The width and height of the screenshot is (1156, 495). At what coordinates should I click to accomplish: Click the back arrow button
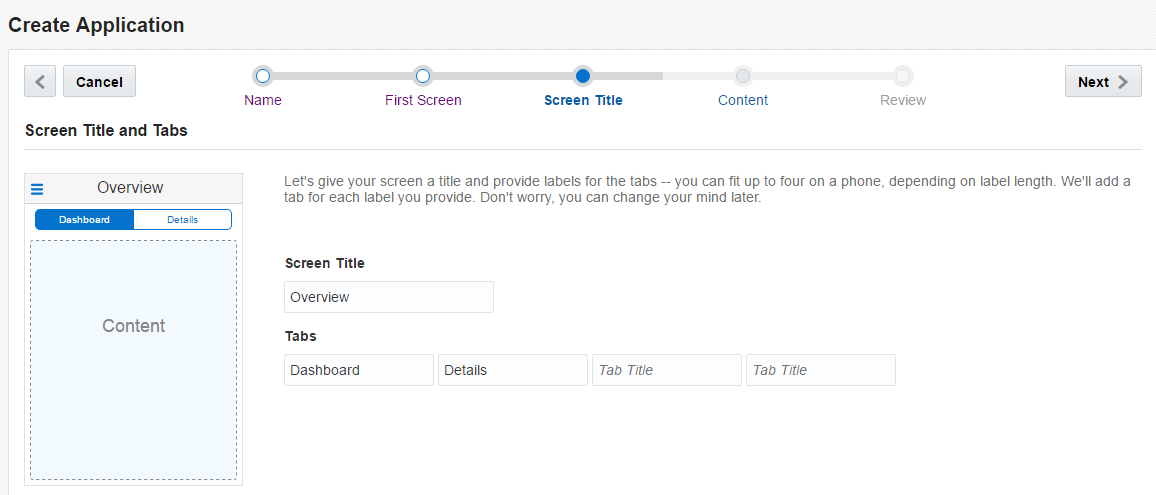pyautogui.click(x=40, y=82)
